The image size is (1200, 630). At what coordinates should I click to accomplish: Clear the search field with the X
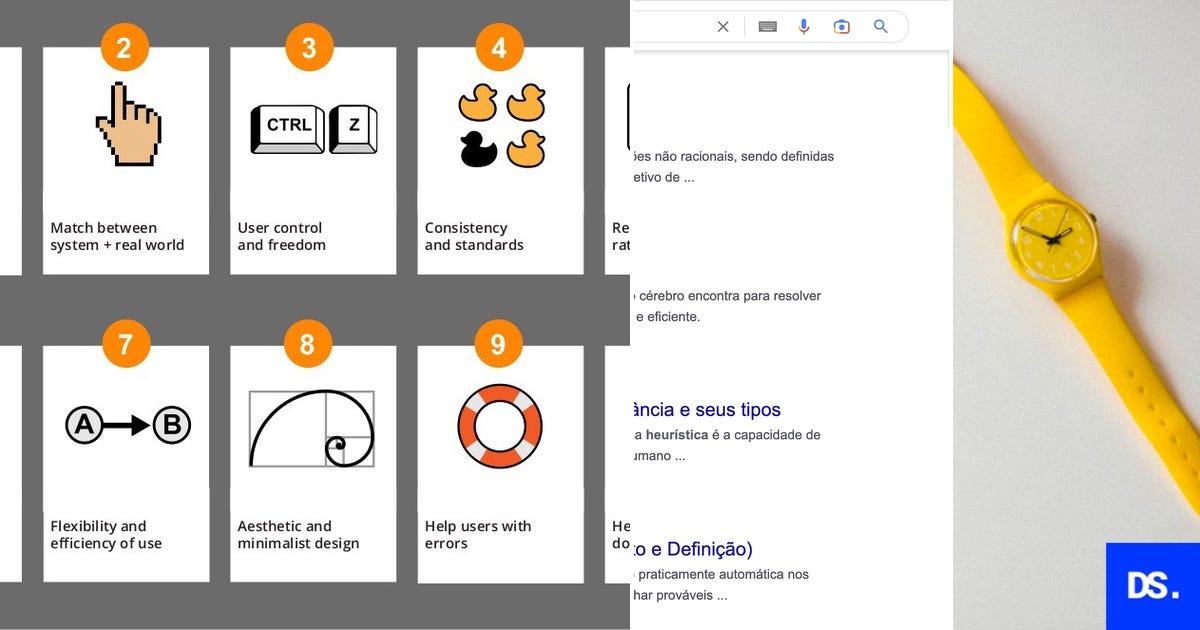click(x=723, y=27)
